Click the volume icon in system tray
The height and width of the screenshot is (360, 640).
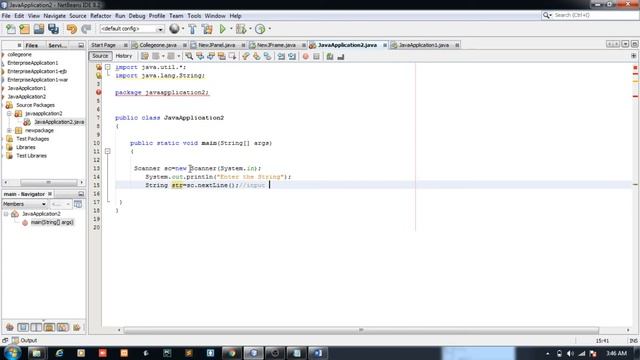click(x=570, y=353)
